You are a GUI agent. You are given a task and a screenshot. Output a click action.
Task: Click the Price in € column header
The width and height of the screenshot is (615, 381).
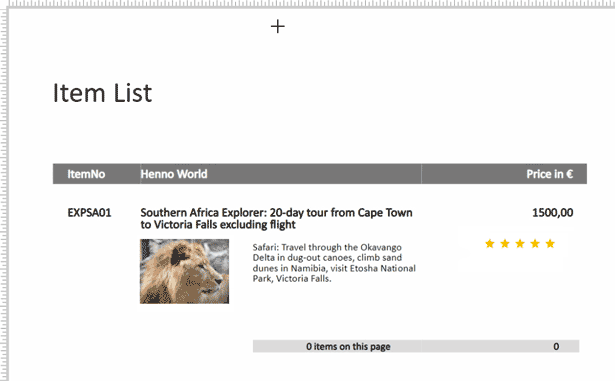[549, 174]
